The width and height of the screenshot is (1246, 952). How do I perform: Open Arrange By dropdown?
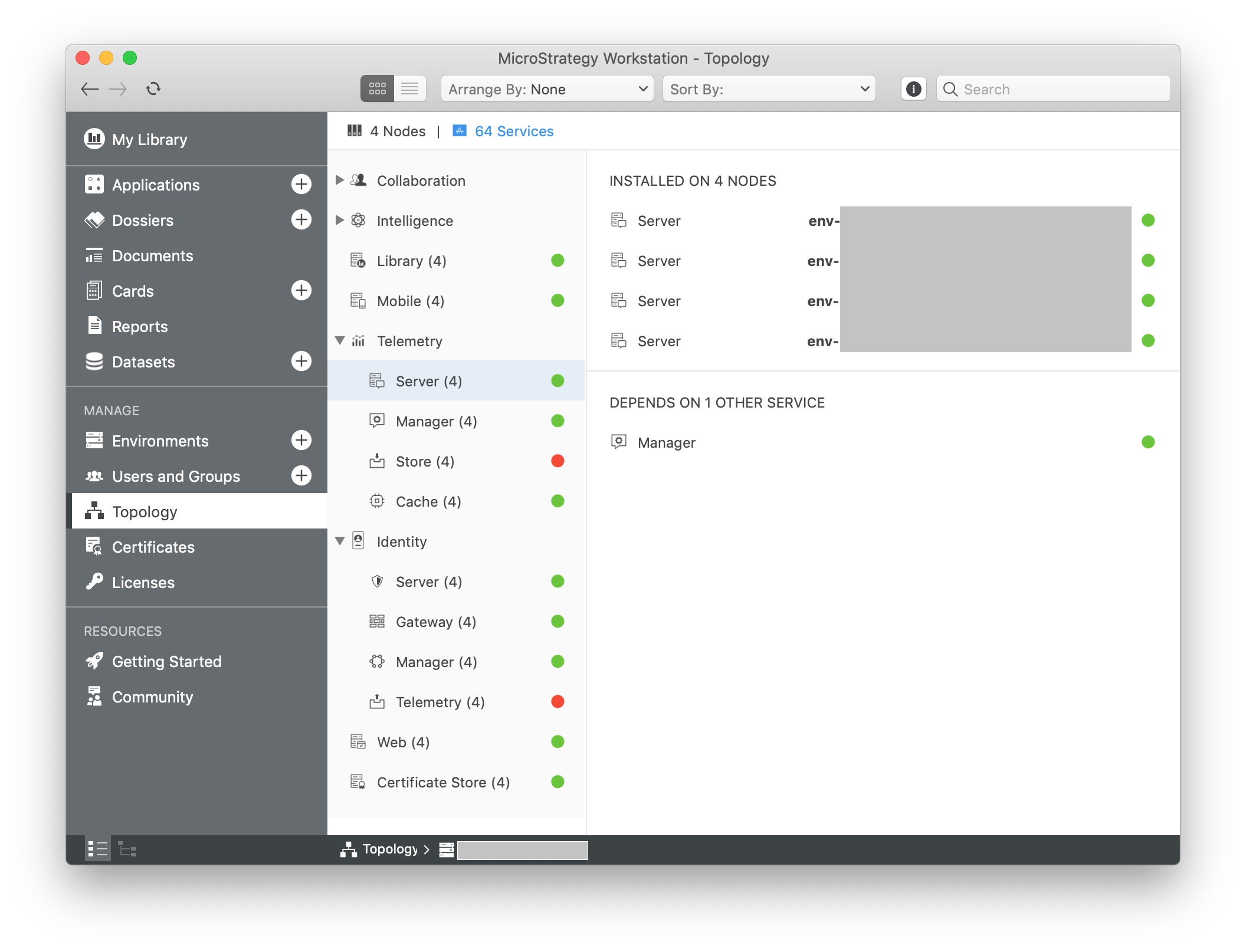(547, 89)
